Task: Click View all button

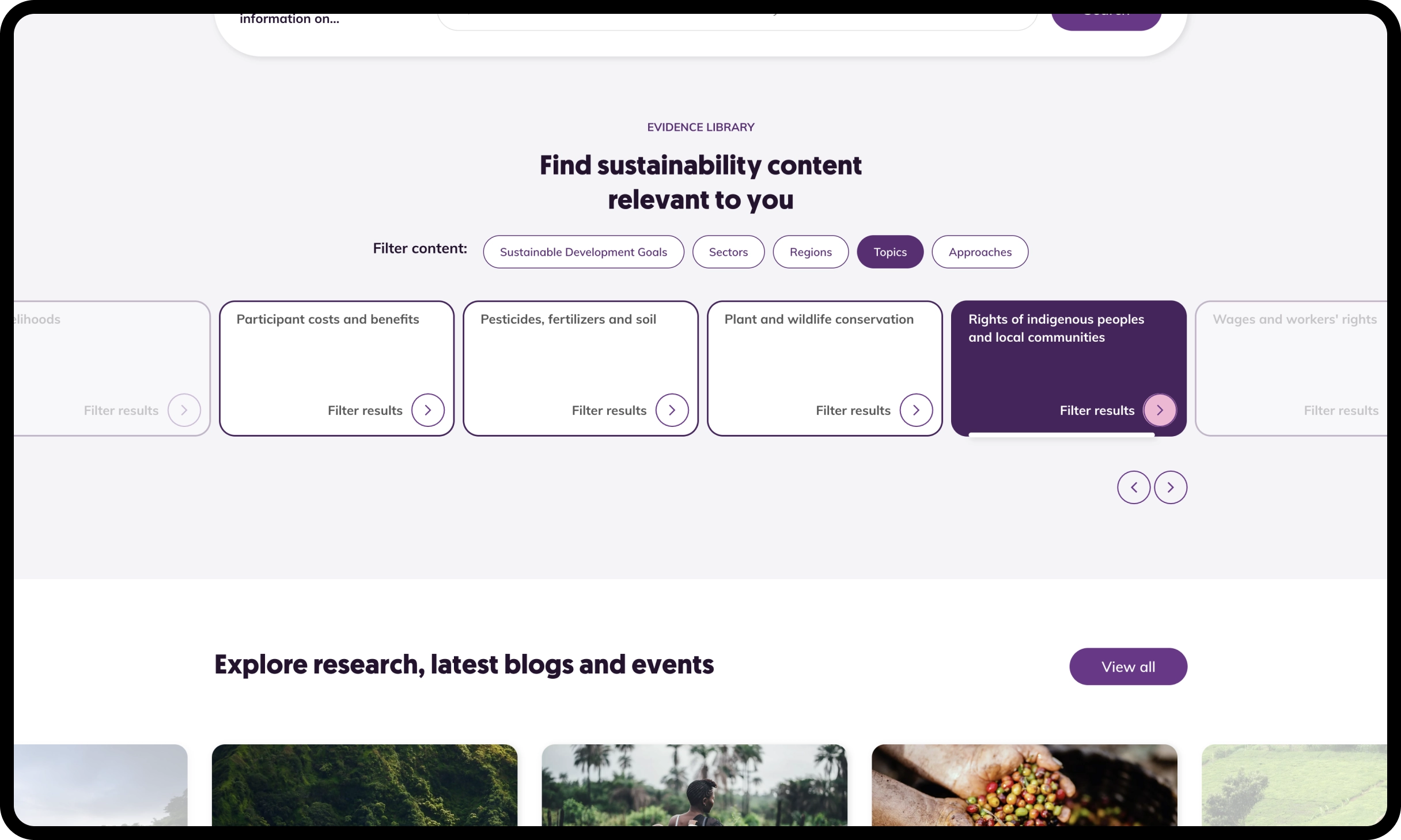Action: click(x=1128, y=667)
